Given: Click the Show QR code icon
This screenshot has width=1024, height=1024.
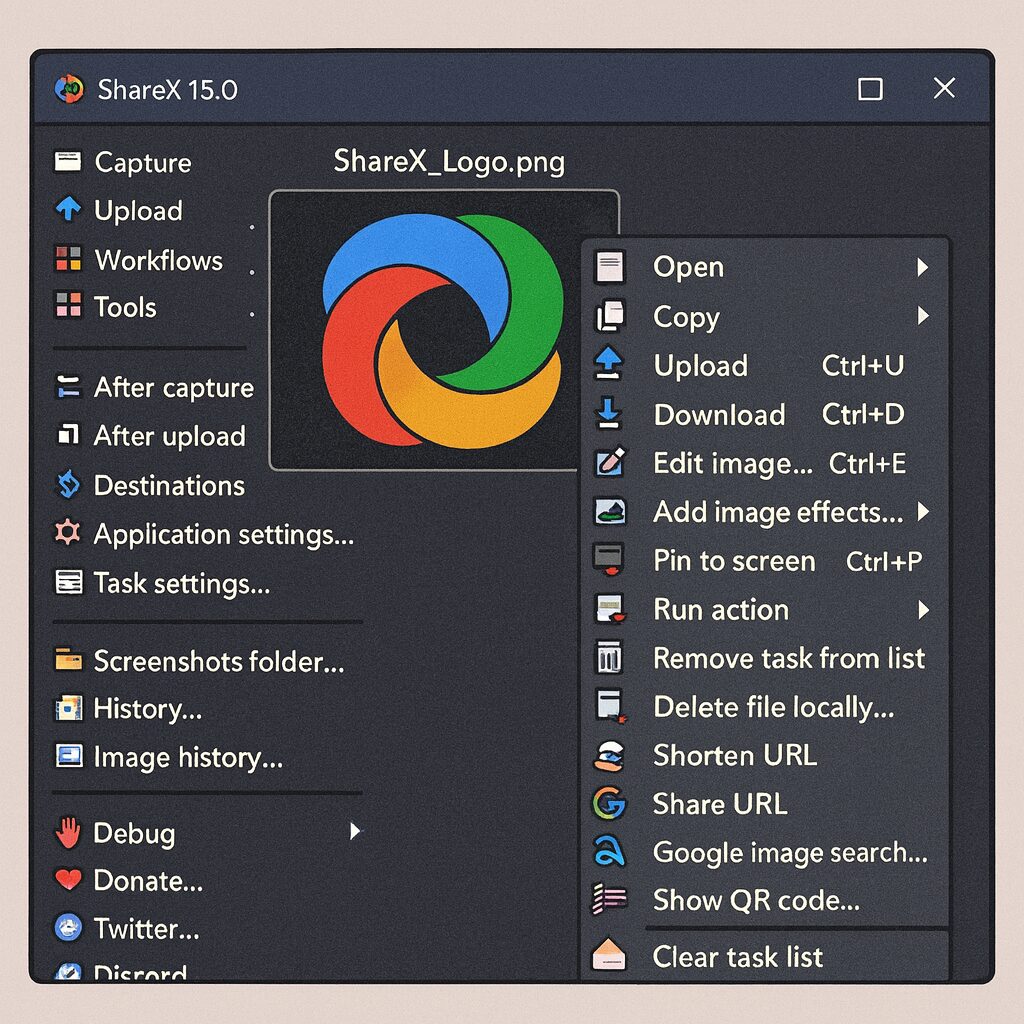Looking at the screenshot, I should pyautogui.click(x=609, y=899).
